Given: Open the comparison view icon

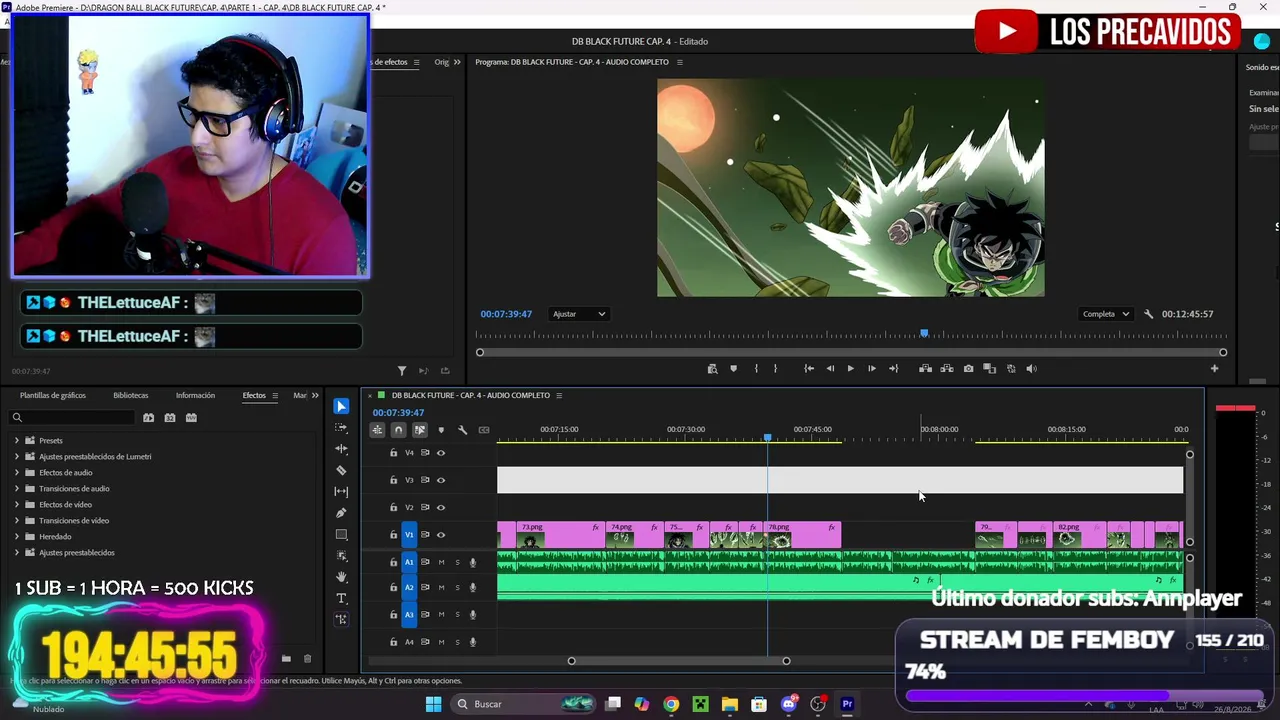Looking at the screenshot, I should [x=989, y=369].
